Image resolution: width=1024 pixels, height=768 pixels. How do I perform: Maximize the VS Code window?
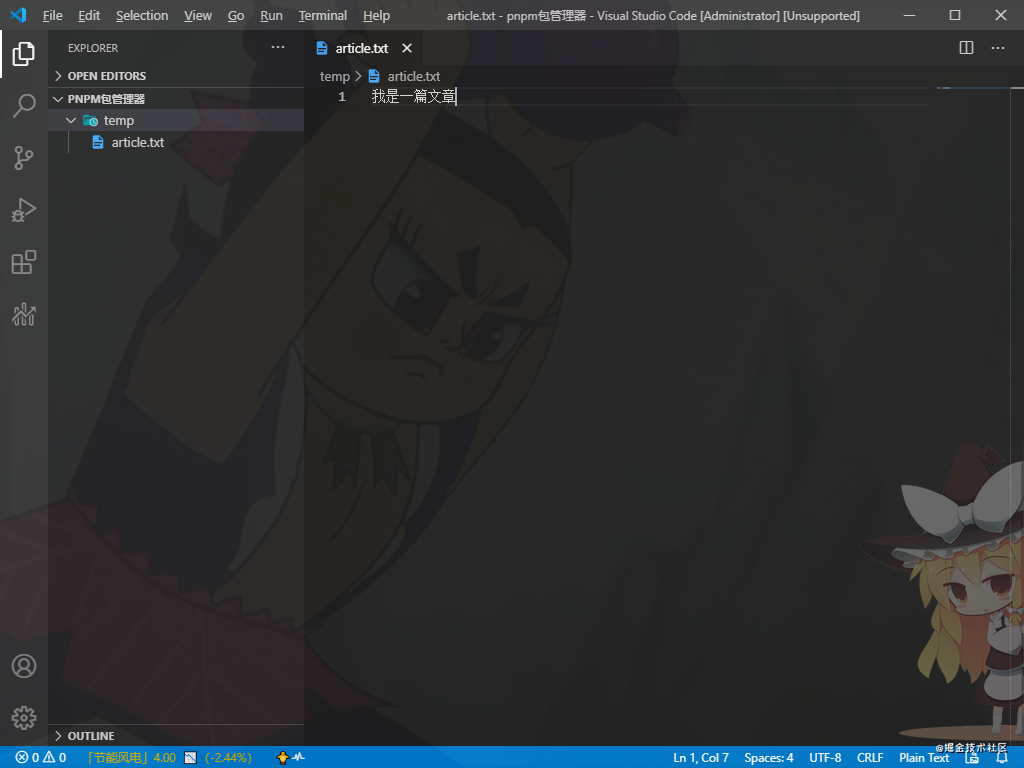955,15
